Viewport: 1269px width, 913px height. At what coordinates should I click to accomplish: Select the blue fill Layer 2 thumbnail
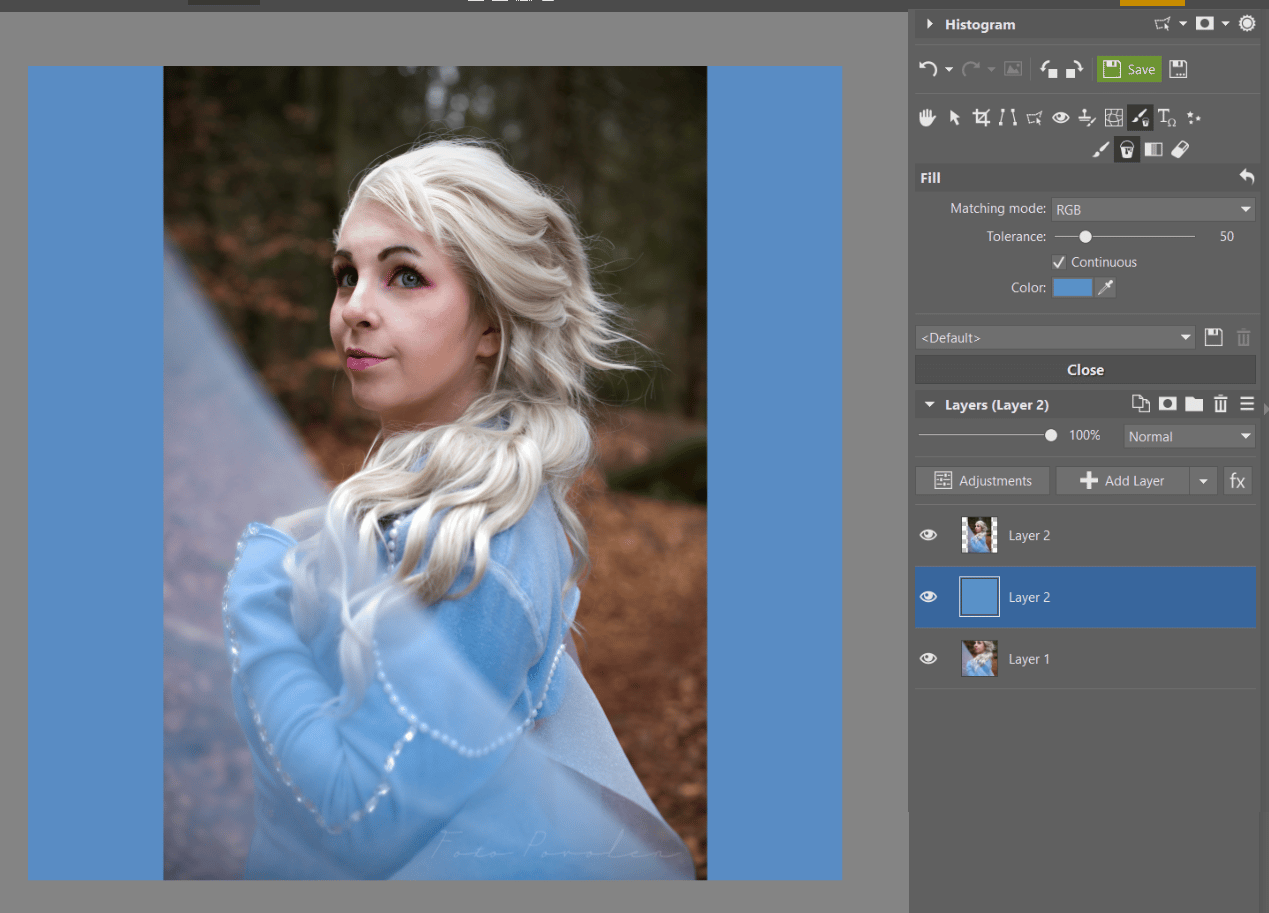(979, 597)
